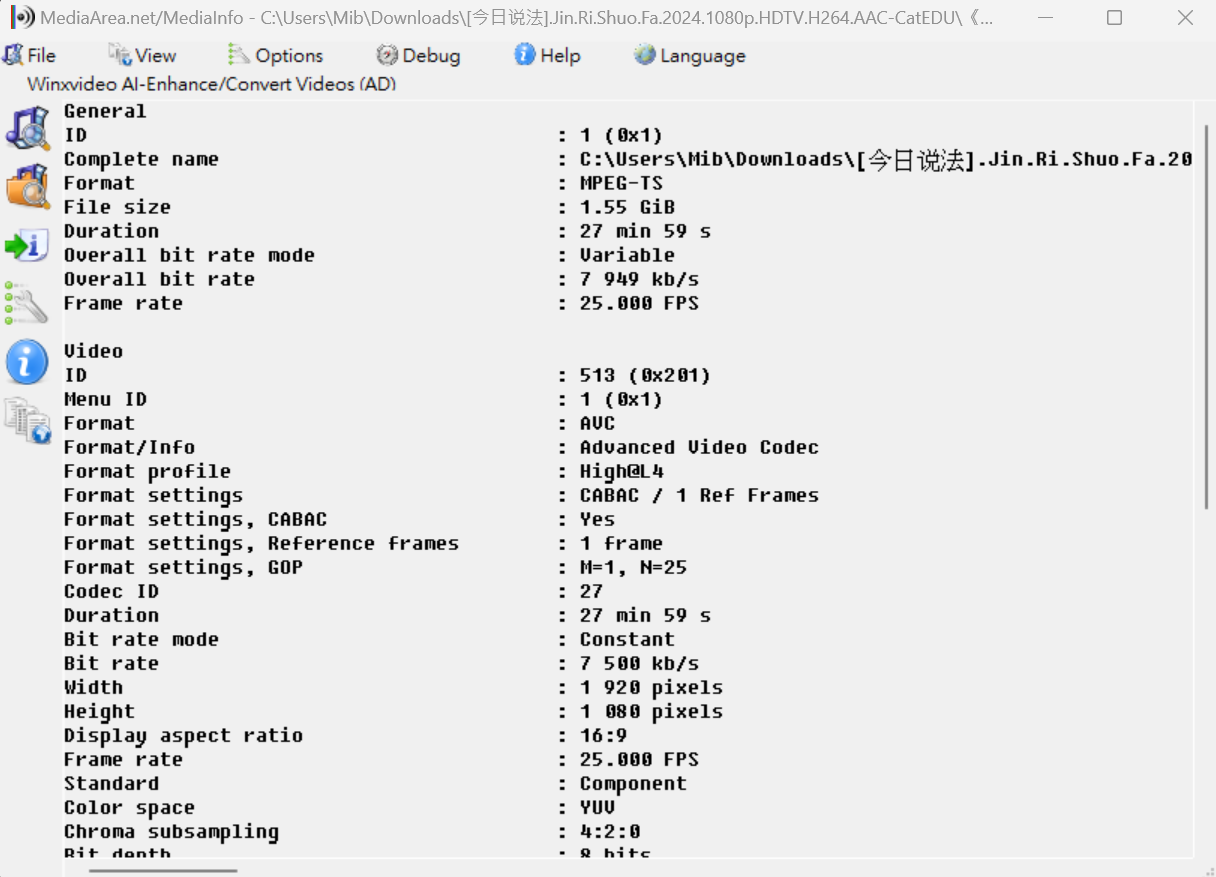Click the "1.55 GiB" value
Image resolution: width=1216 pixels, height=877 pixels.
pos(627,207)
